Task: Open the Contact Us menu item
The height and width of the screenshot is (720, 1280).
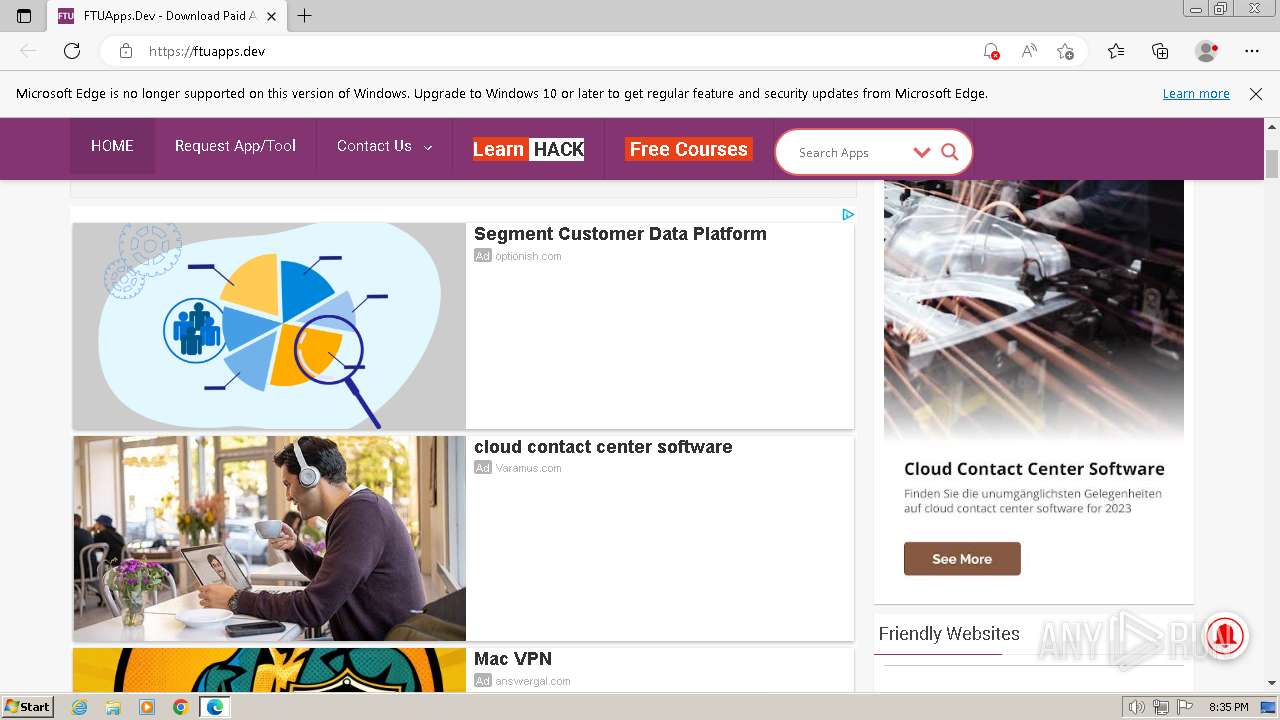Action: [x=374, y=146]
